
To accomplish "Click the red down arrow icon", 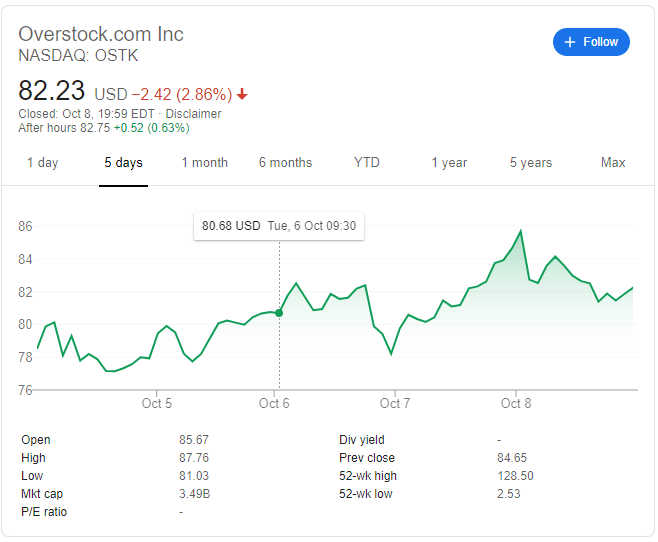I will [x=242, y=94].
